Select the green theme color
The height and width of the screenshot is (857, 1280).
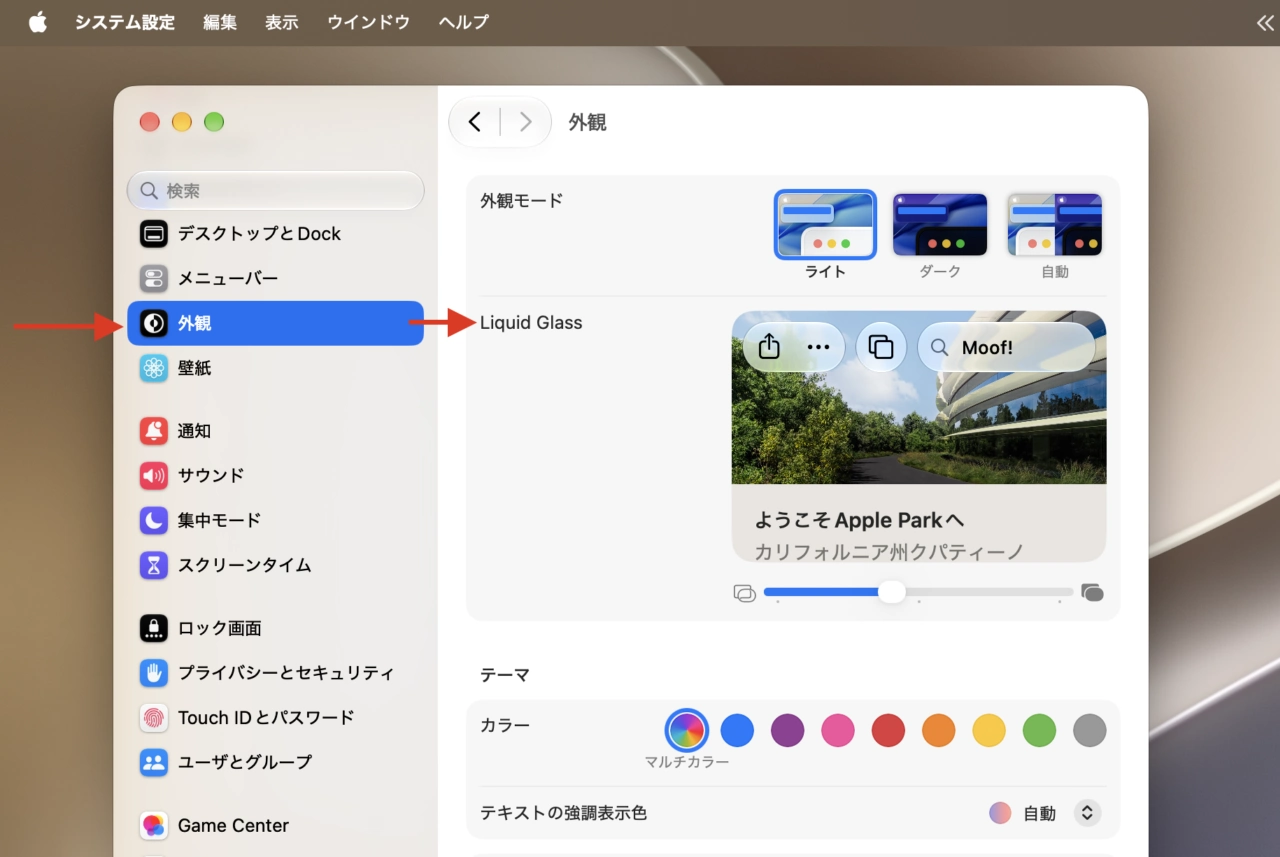point(1040,730)
